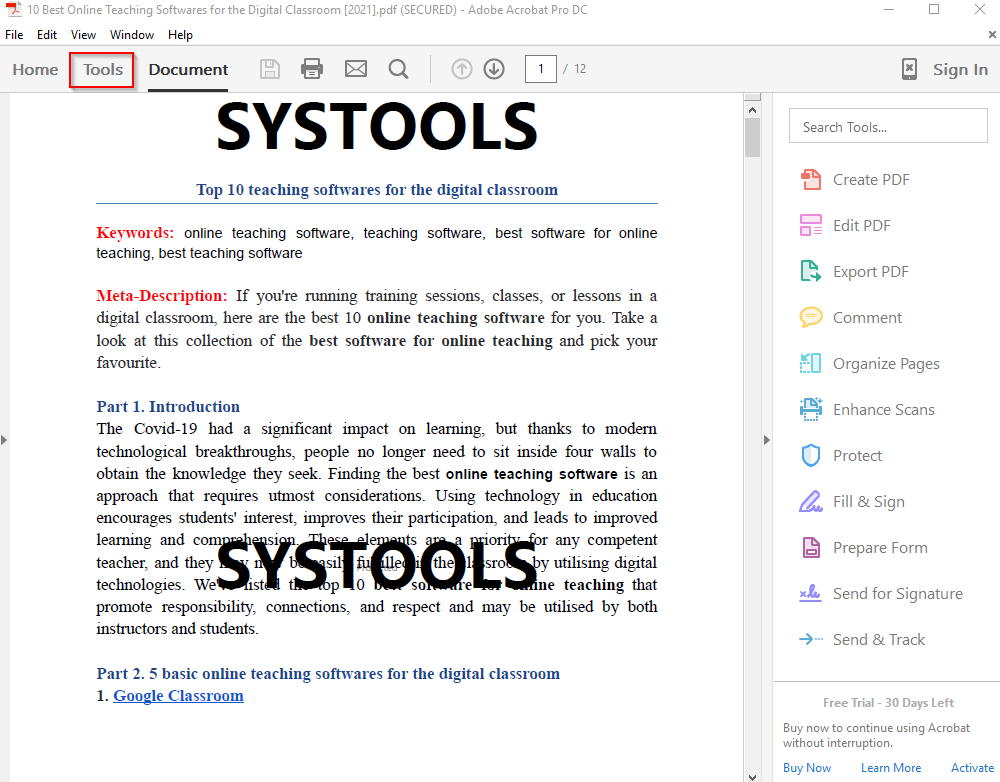This screenshot has width=1000, height=782.
Task: Send file by email envelope icon
Action: pos(356,68)
